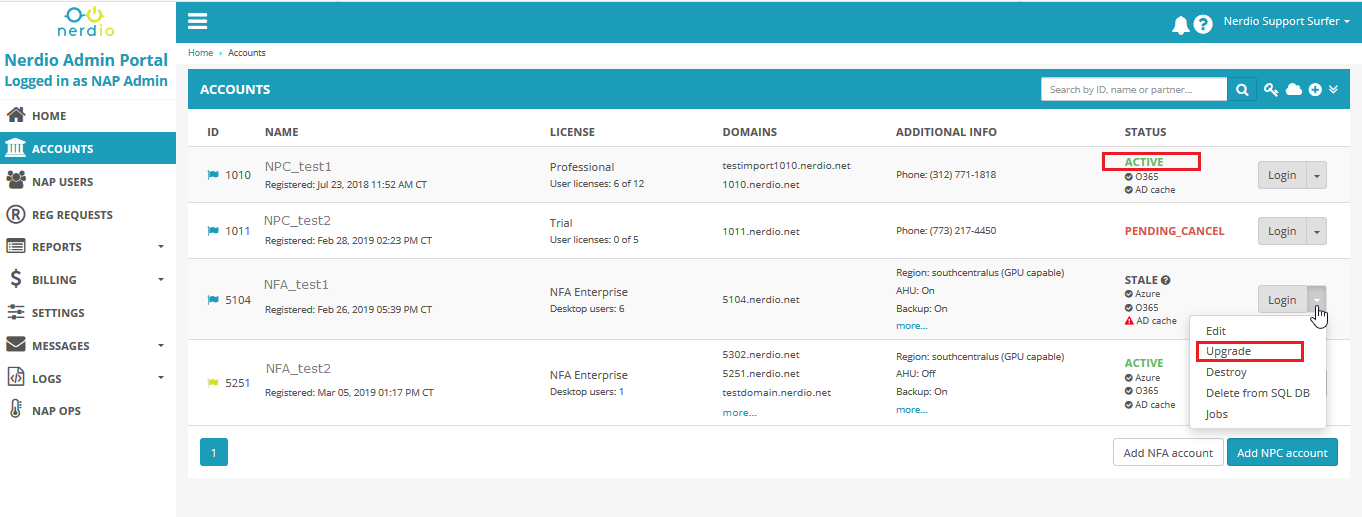Click the flag icon for account 5104
The image size is (1362, 517).
pyautogui.click(x=213, y=299)
